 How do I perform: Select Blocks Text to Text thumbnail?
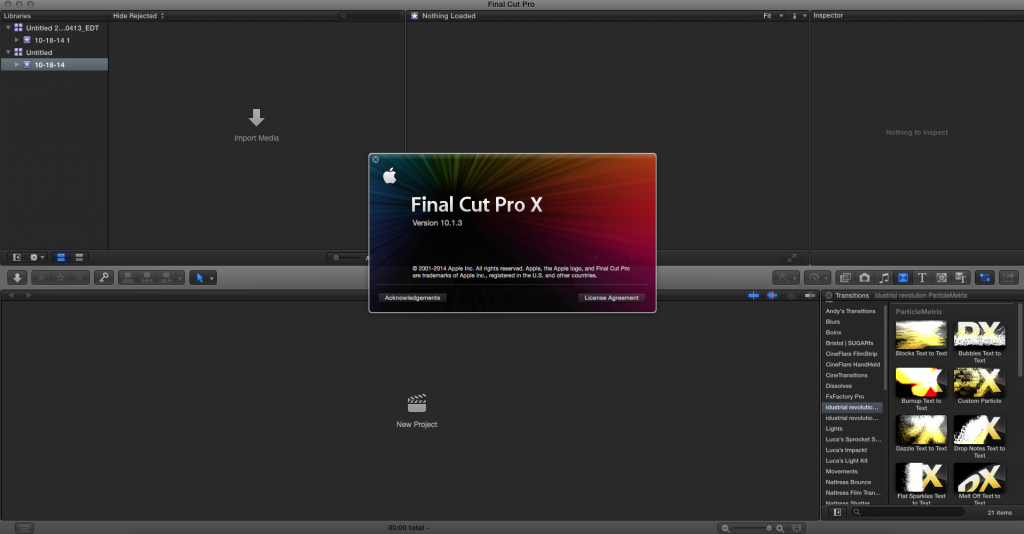(921, 335)
